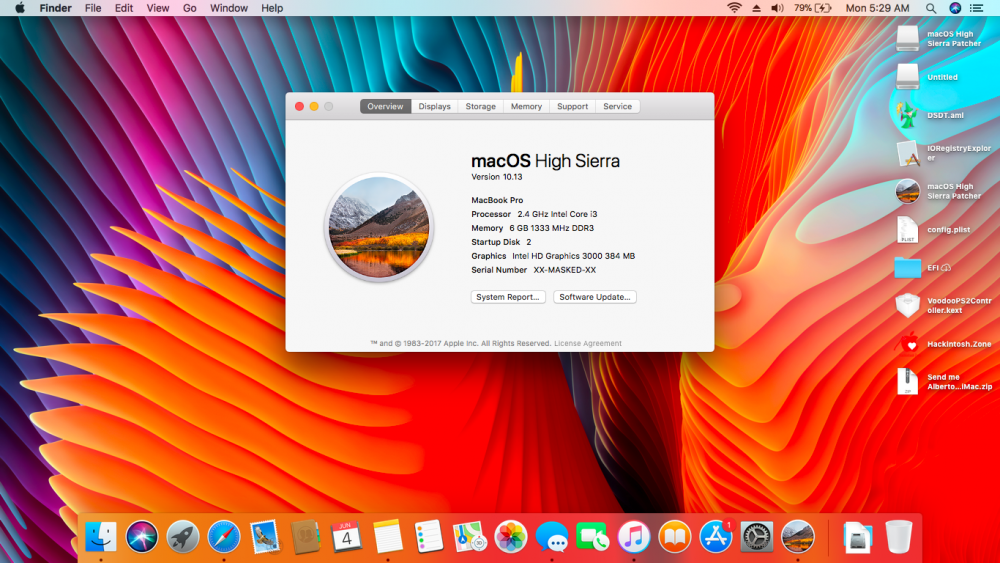This screenshot has width=1000, height=563.
Task: Open App Store icon with badge
Action: point(716,536)
